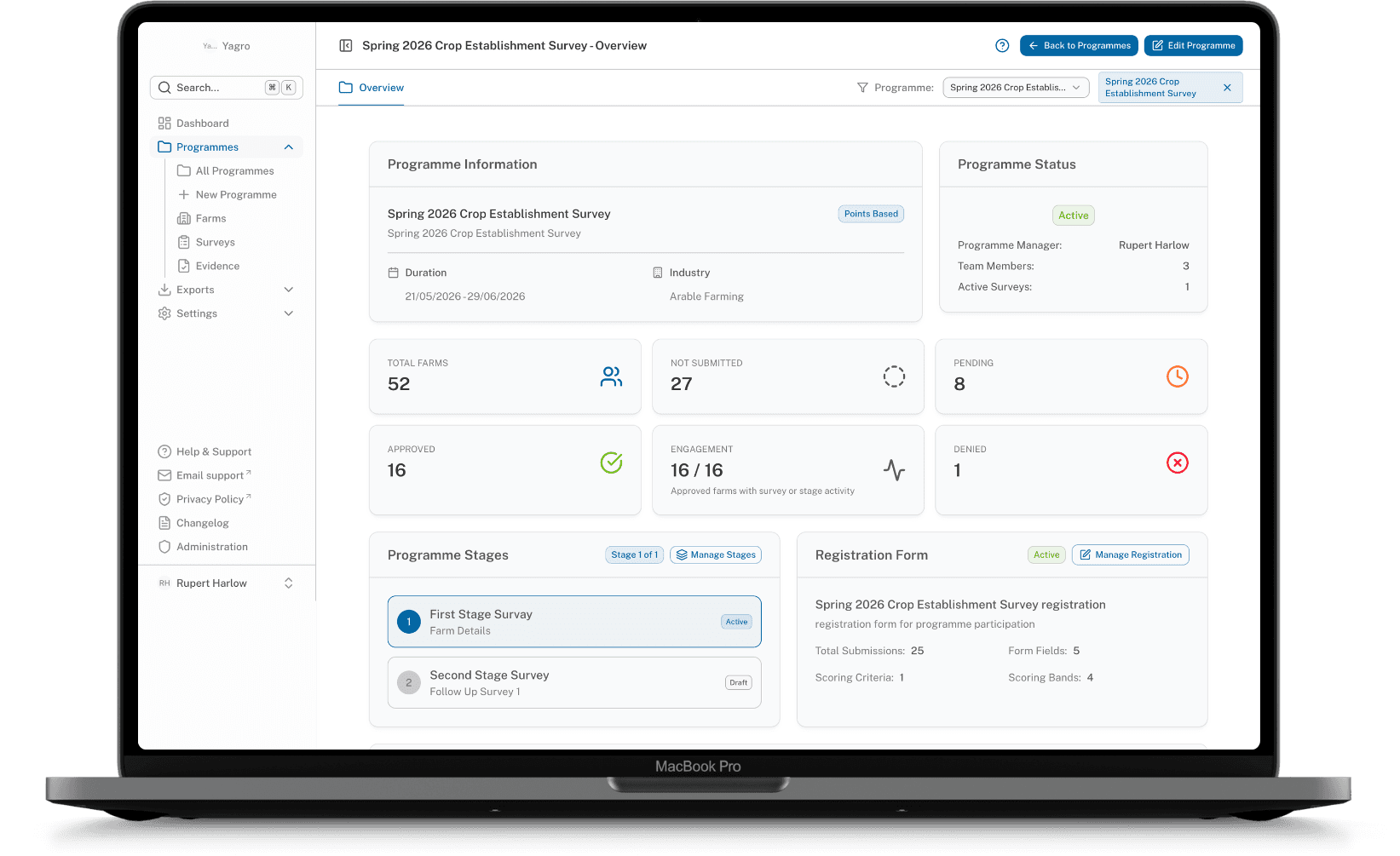The width and height of the screenshot is (1400, 856).
Task: Toggle the sidebar collapse icon
Action: [346, 46]
